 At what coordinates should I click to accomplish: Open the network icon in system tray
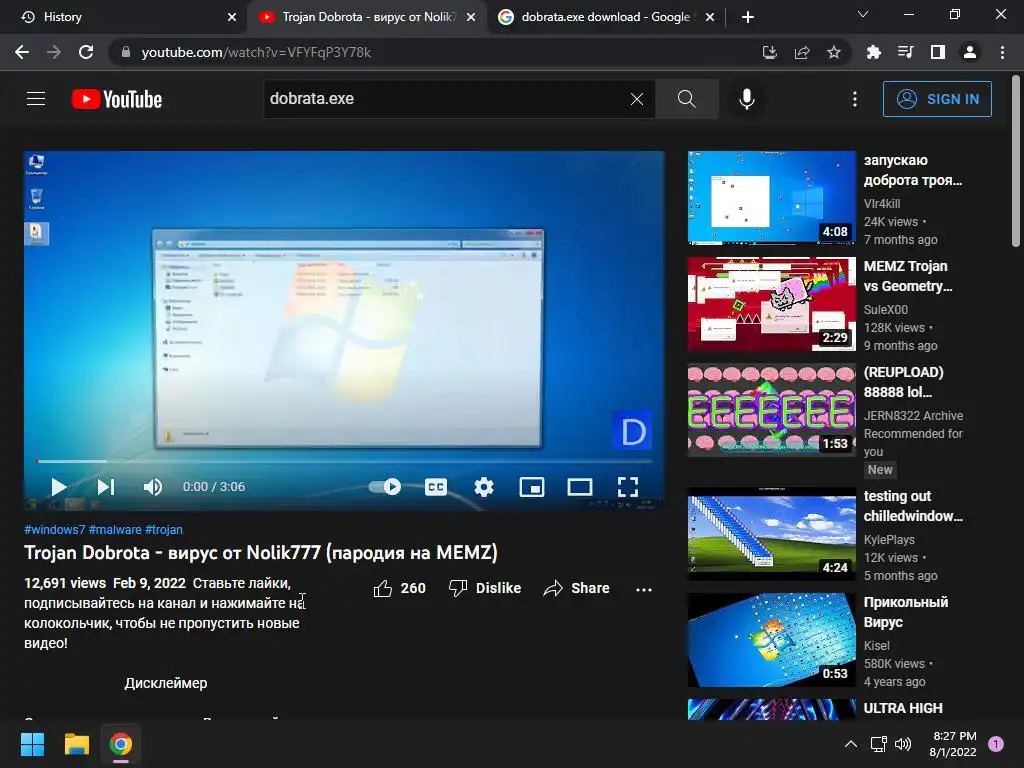click(x=878, y=744)
